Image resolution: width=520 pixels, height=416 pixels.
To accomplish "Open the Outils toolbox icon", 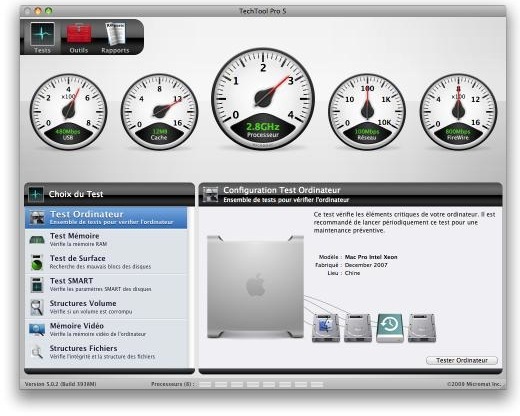I will coord(79,33).
